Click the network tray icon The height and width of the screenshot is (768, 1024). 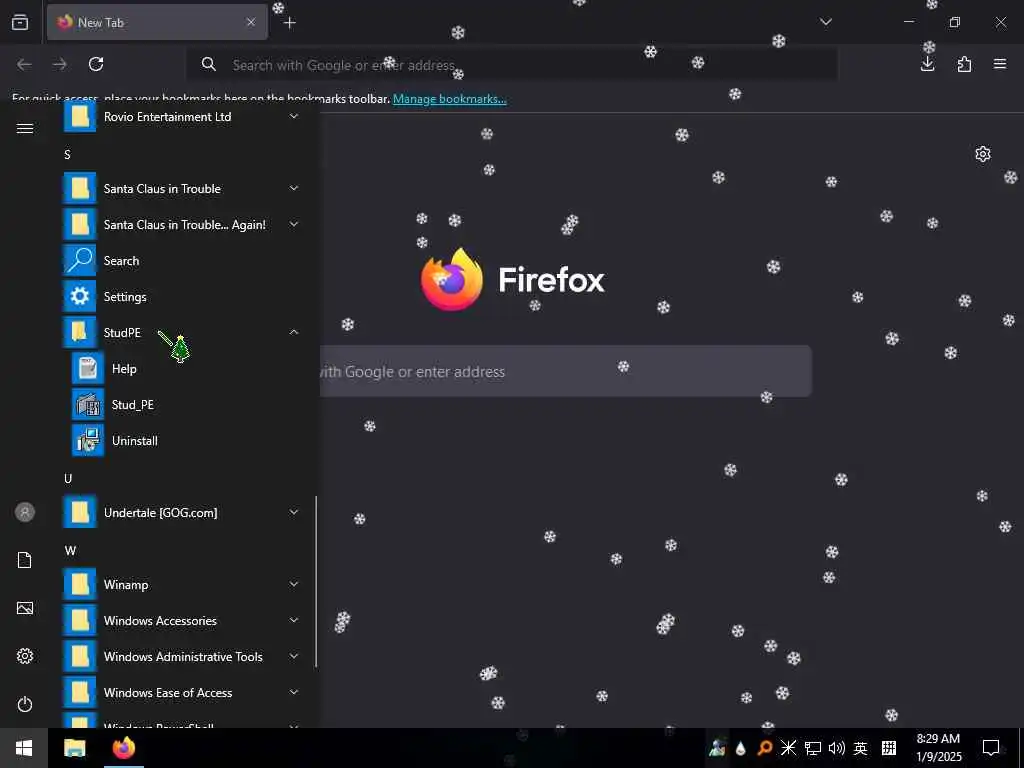[x=812, y=748]
